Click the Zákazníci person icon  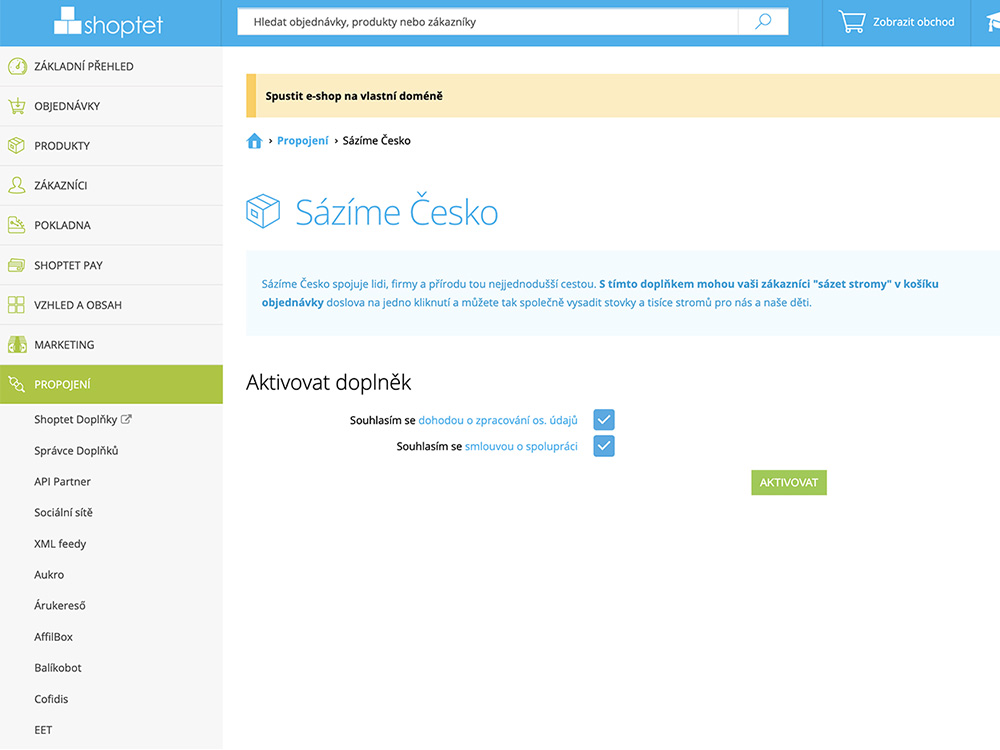(17, 185)
